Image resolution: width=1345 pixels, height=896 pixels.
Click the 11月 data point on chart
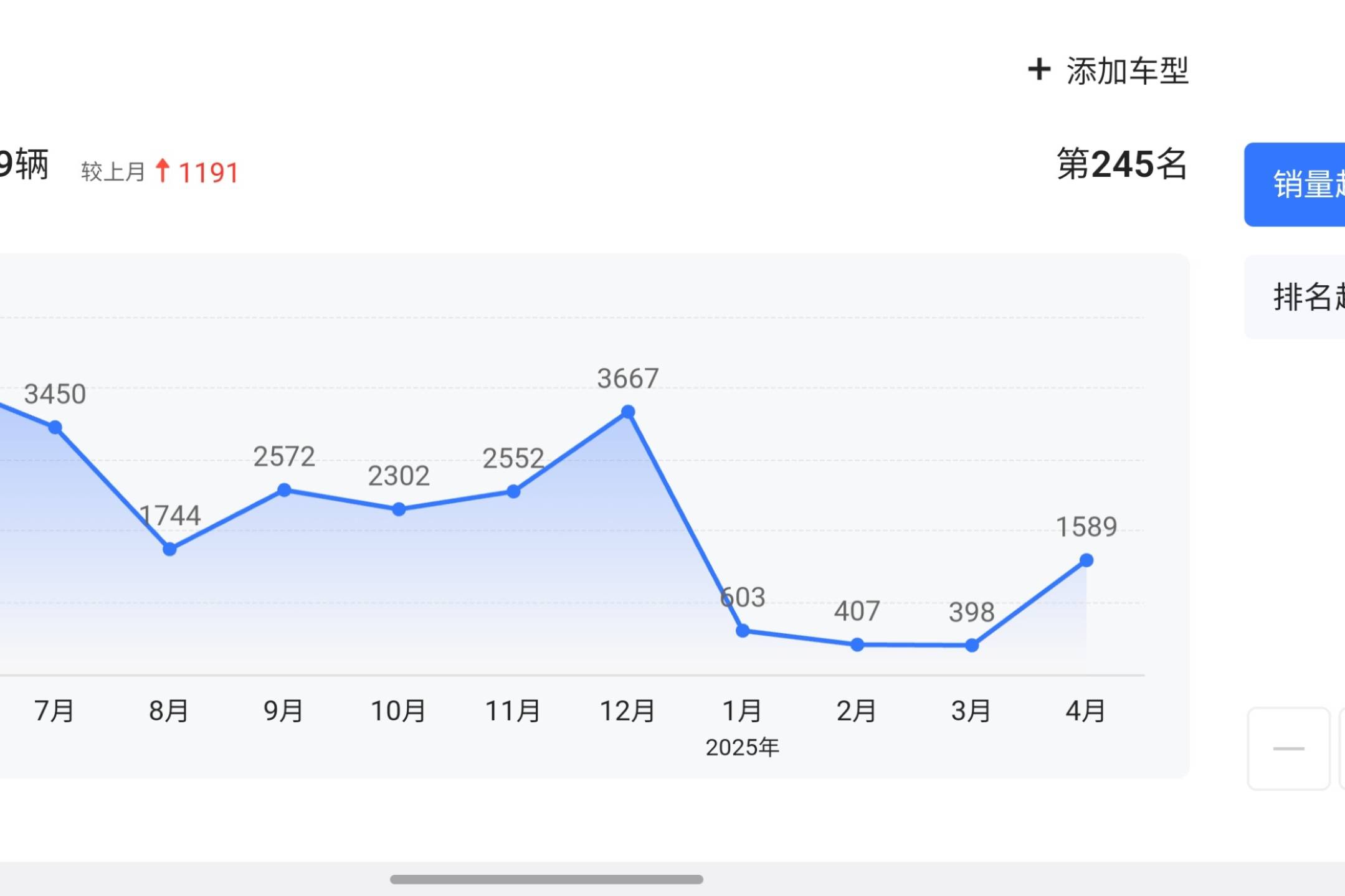pos(513,491)
